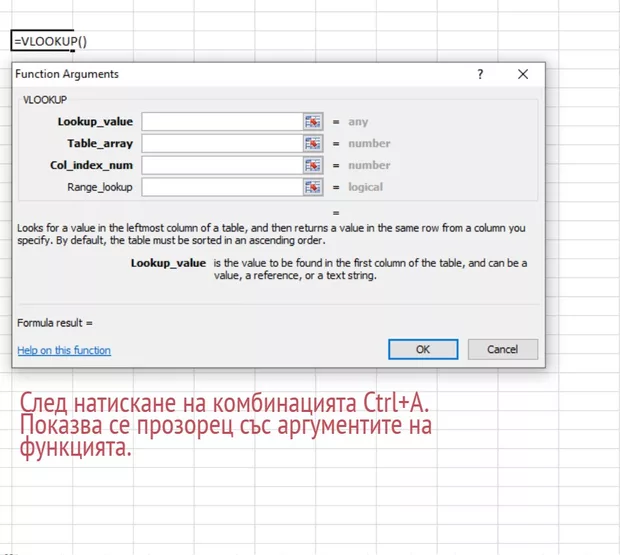This screenshot has height=555, width=620.
Task: Click the Lookup_value range selector icon
Action: (313, 122)
